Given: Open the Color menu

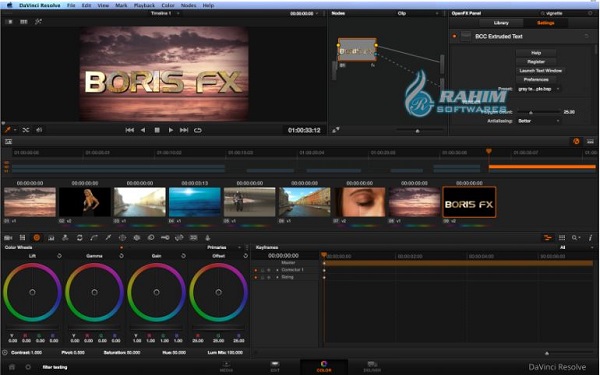Looking at the screenshot, I should tap(168, 5).
